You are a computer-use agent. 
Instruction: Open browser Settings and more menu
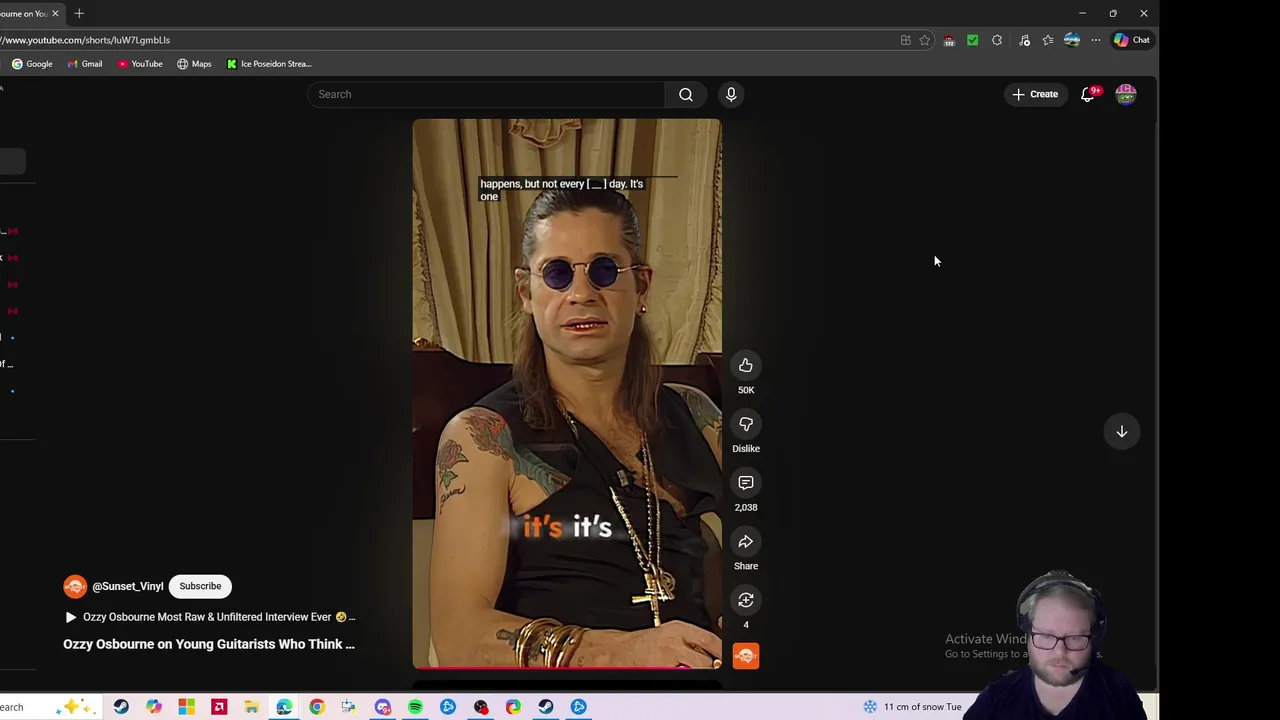1096,40
